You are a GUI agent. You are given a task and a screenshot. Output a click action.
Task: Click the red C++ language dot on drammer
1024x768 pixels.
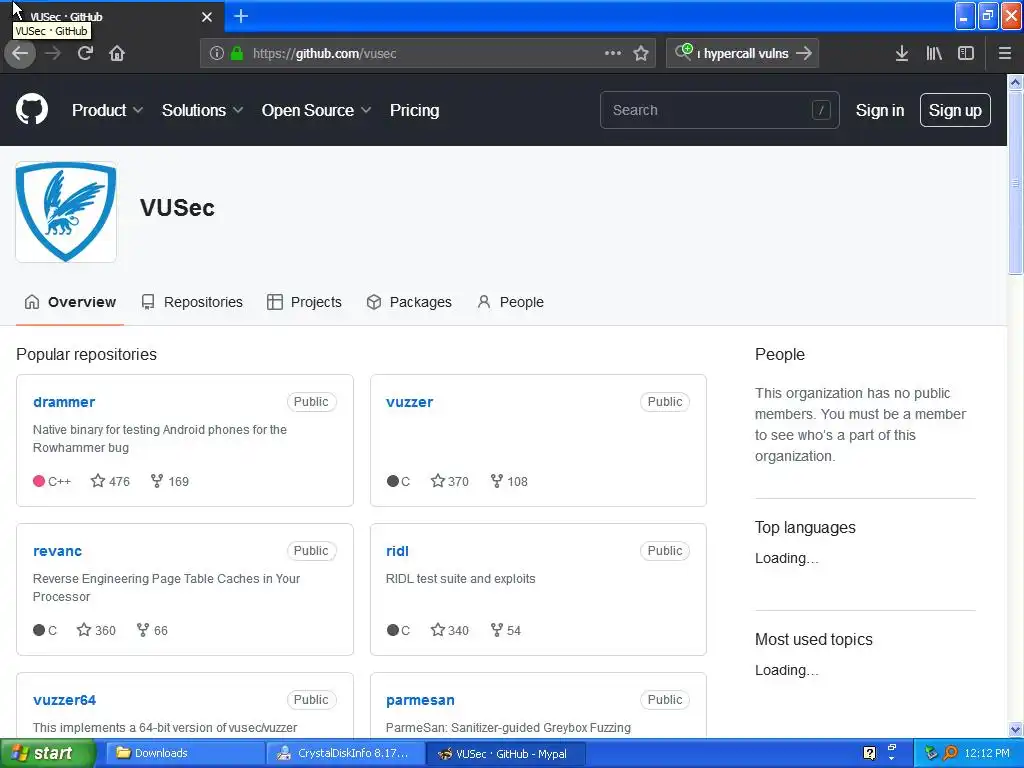point(39,481)
